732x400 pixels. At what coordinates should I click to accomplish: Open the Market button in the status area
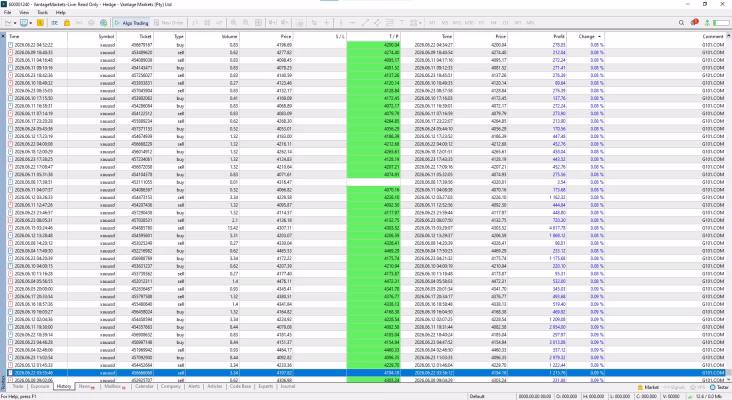click(648, 387)
